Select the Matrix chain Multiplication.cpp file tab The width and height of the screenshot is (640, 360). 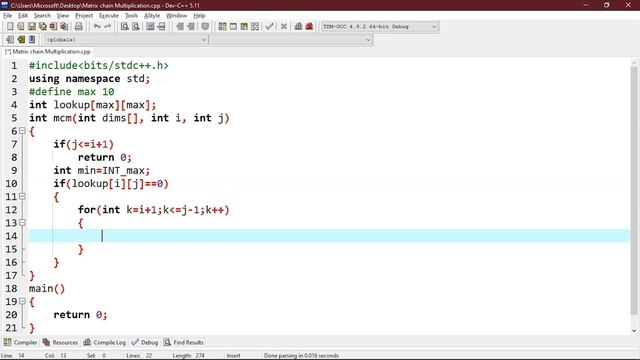[48, 51]
